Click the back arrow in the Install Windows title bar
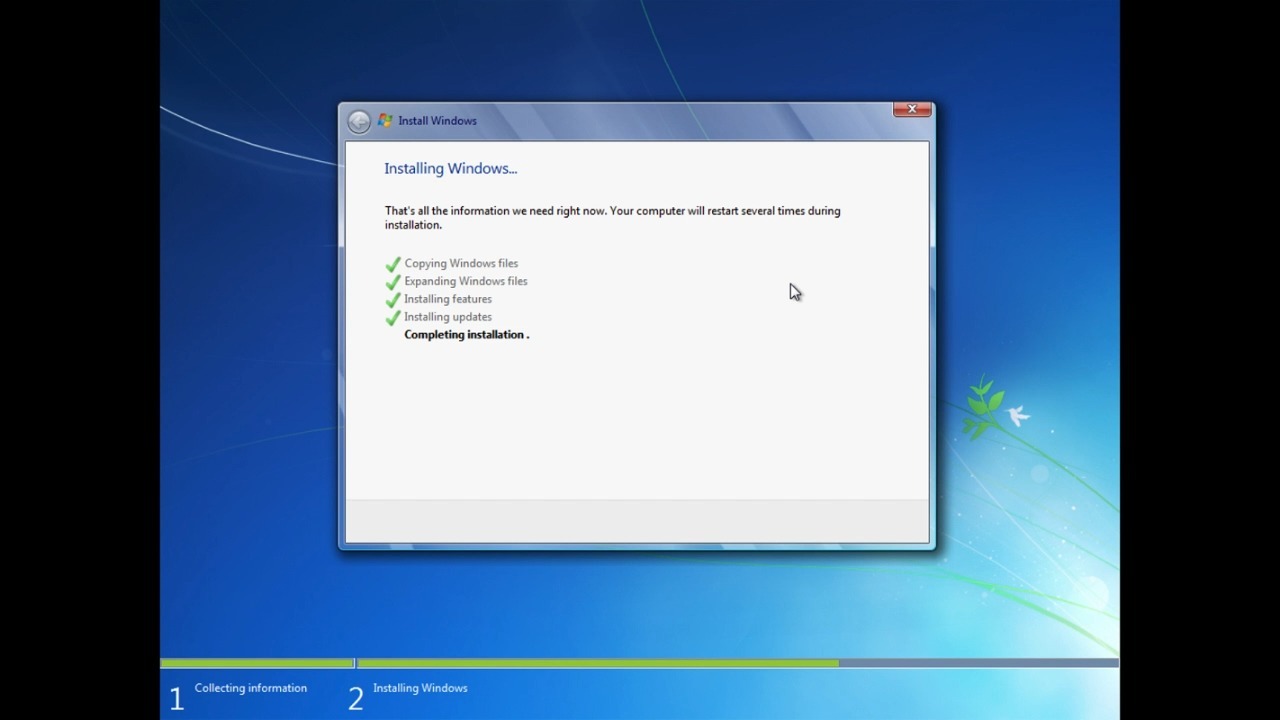 pos(358,121)
